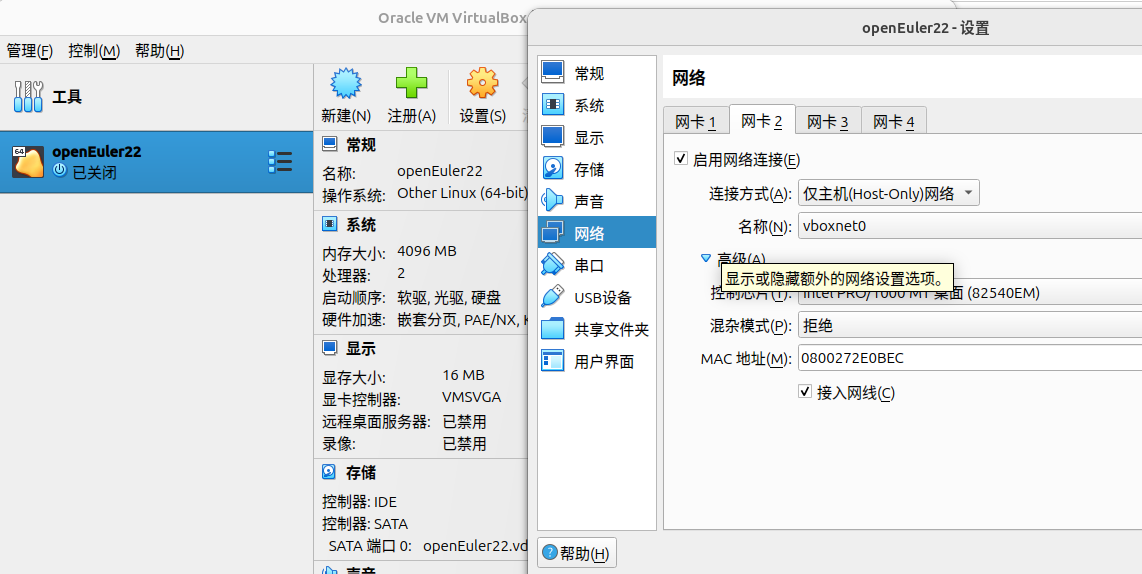The width and height of the screenshot is (1142, 574).
Task: Collapse the 高级(A) advanced triangle
Action: pos(705,258)
